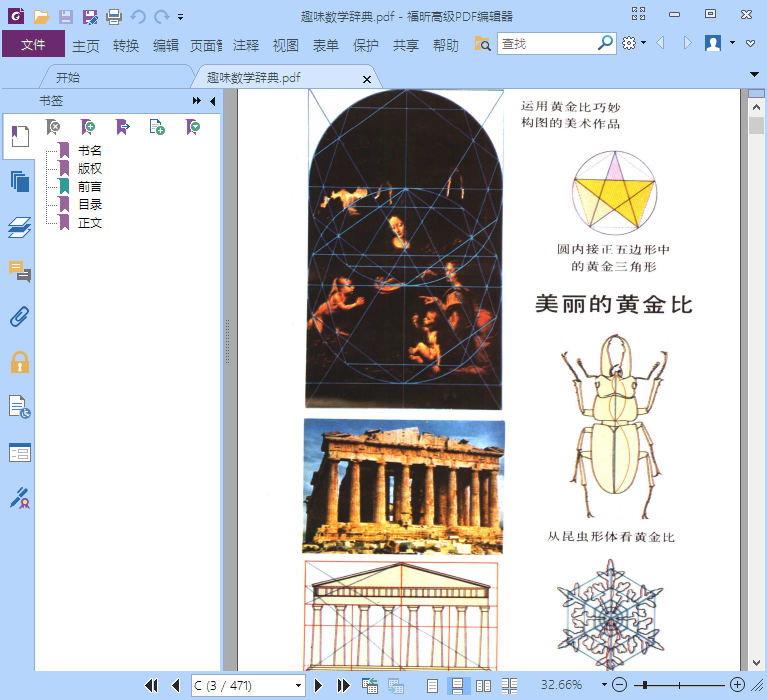Image resolution: width=767 pixels, height=700 pixels.
Task: Go to the next page
Action: [x=318, y=685]
